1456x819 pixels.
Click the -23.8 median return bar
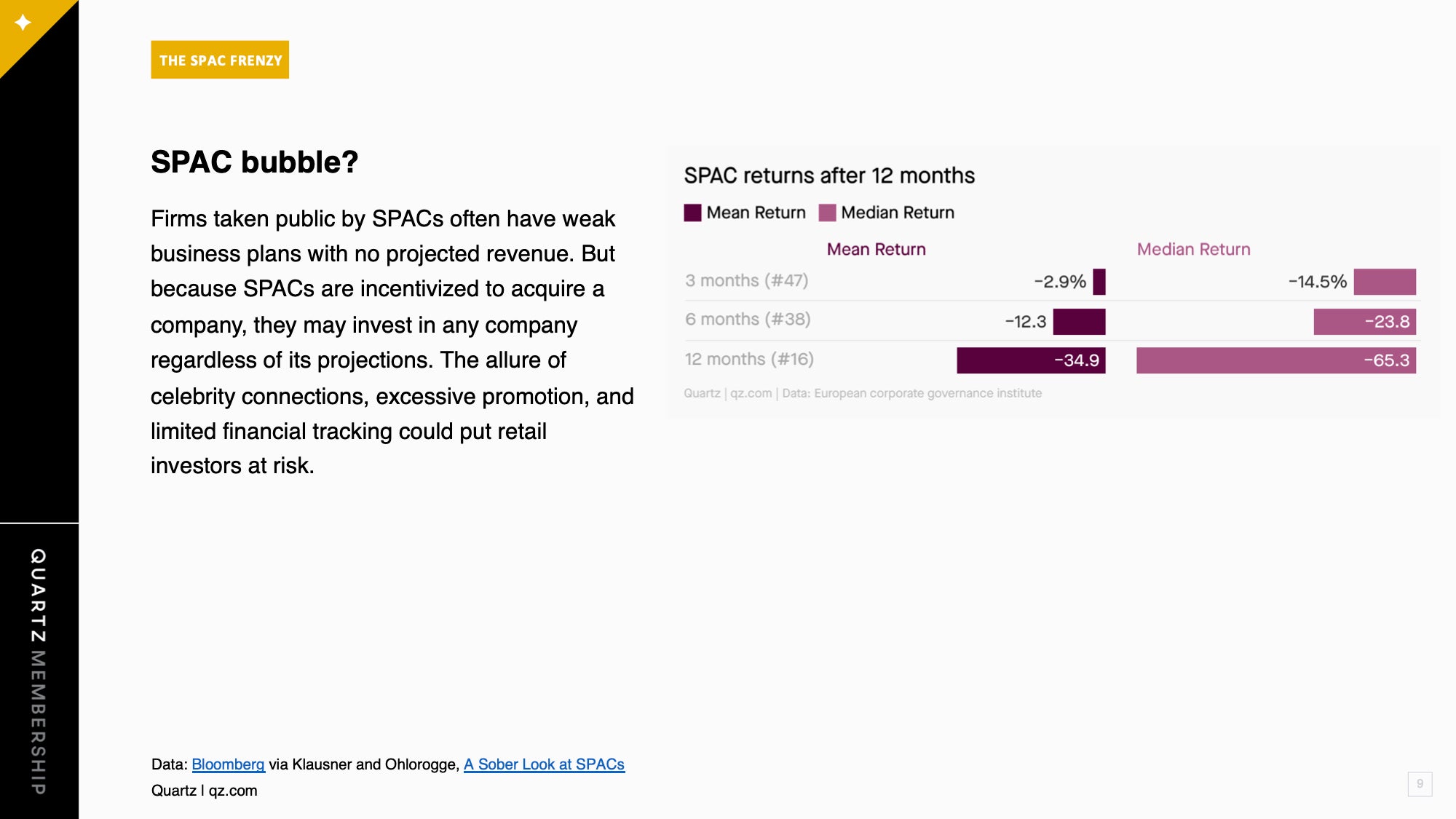1365,322
